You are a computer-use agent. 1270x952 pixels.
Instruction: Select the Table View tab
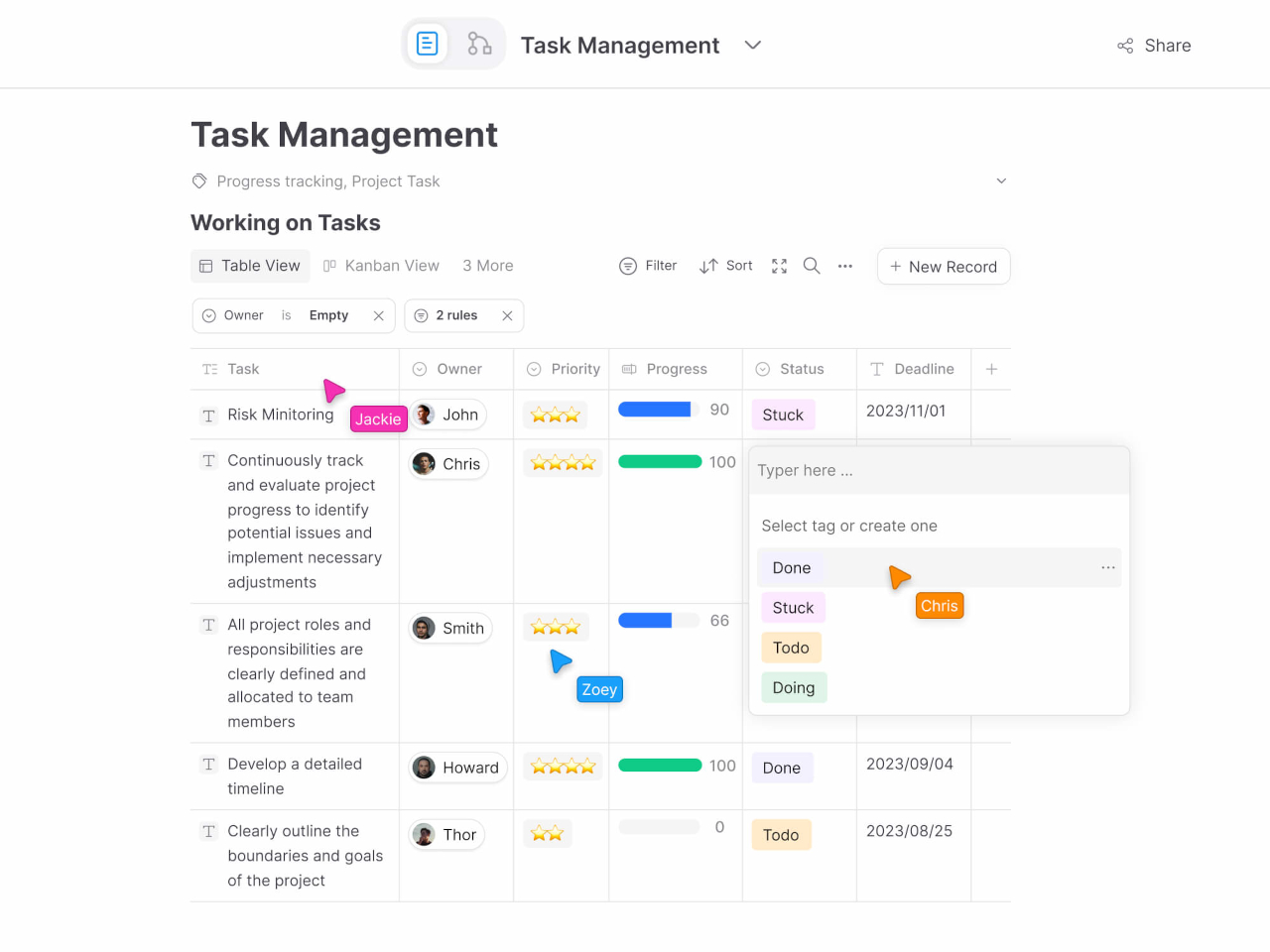coord(250,266)
